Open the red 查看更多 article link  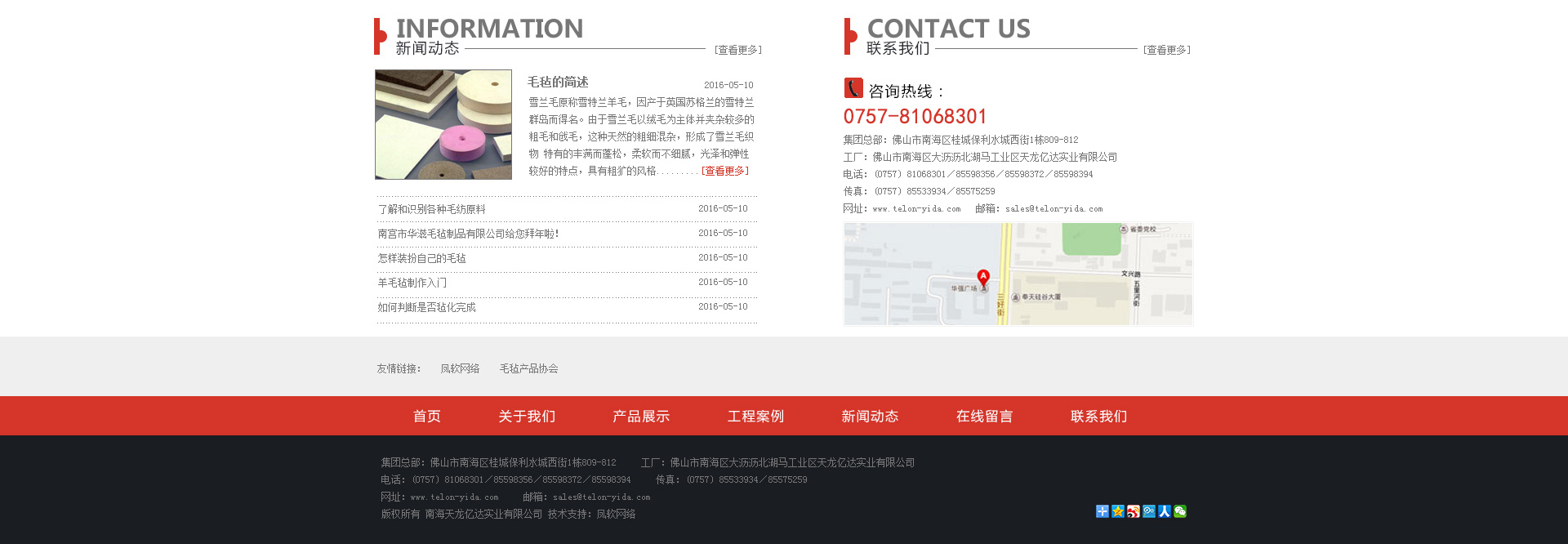[725, 172]
